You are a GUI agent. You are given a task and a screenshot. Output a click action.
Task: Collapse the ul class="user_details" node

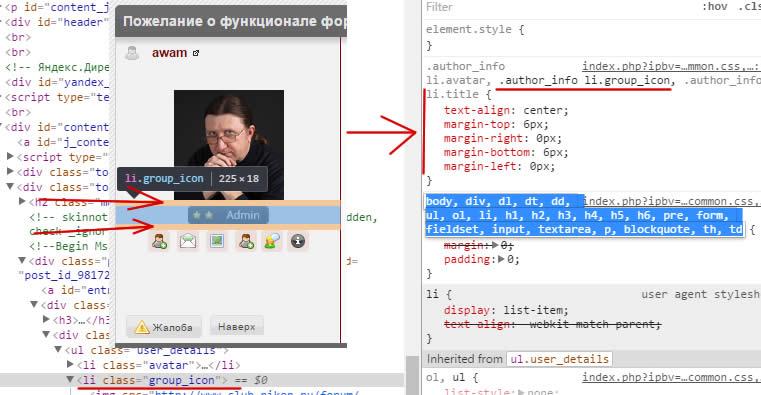(58, 349)
